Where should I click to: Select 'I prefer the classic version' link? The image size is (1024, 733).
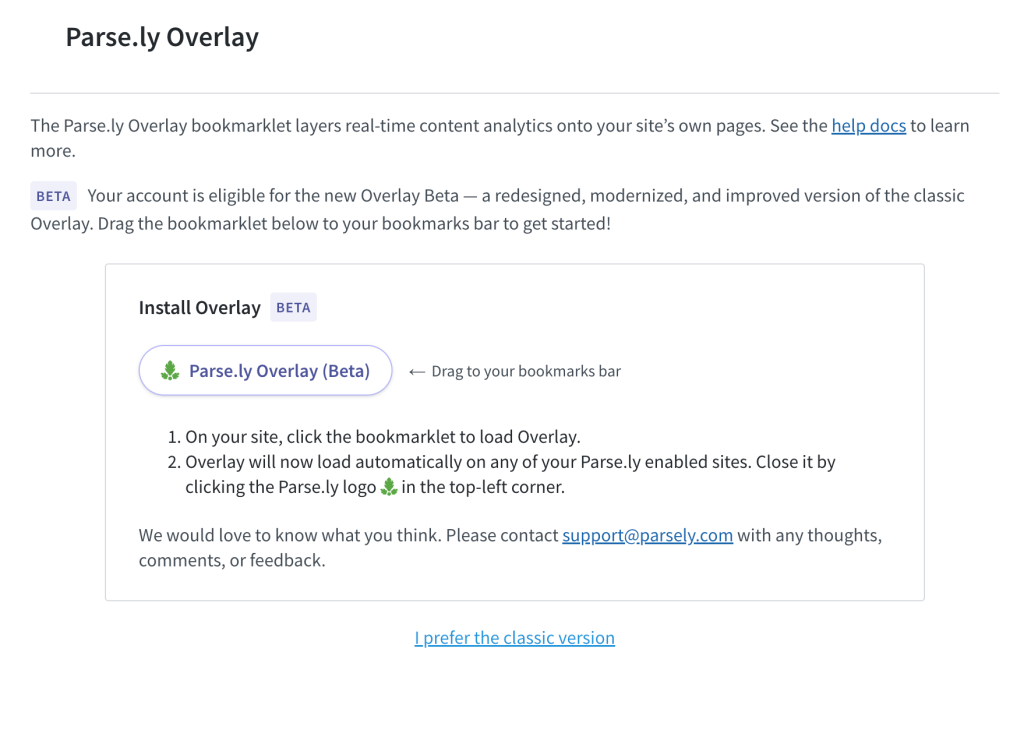[x=515, y=638]
